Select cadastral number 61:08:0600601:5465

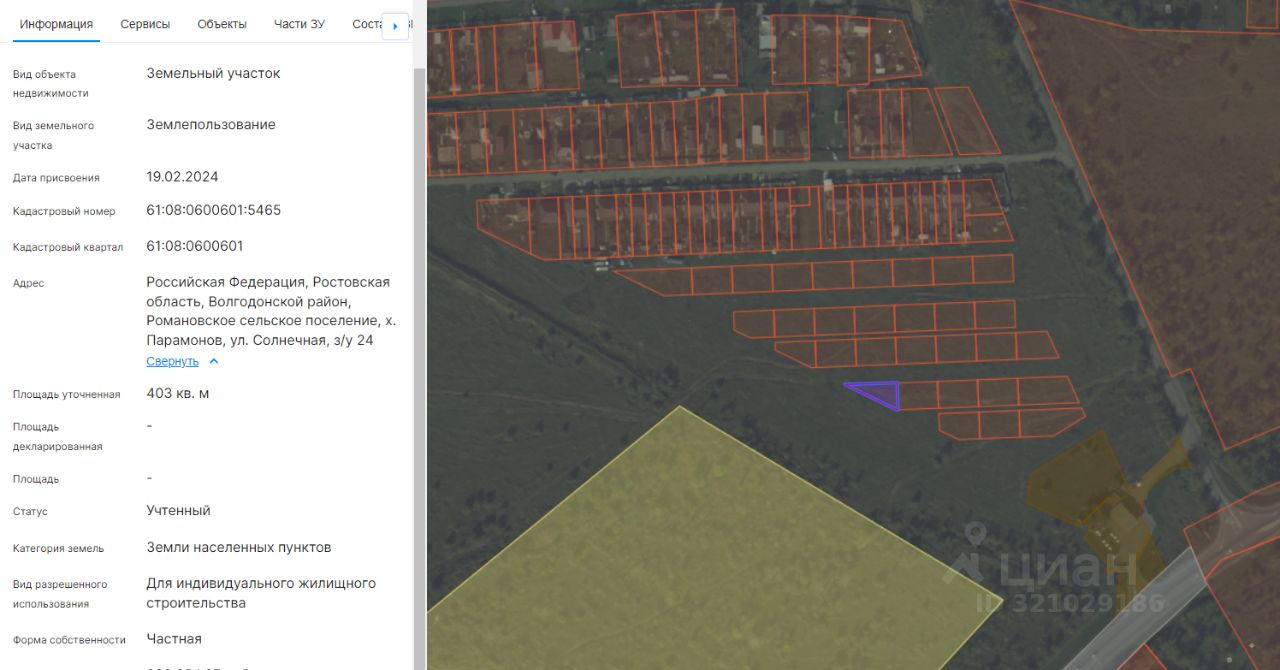[x=213, y=210]
